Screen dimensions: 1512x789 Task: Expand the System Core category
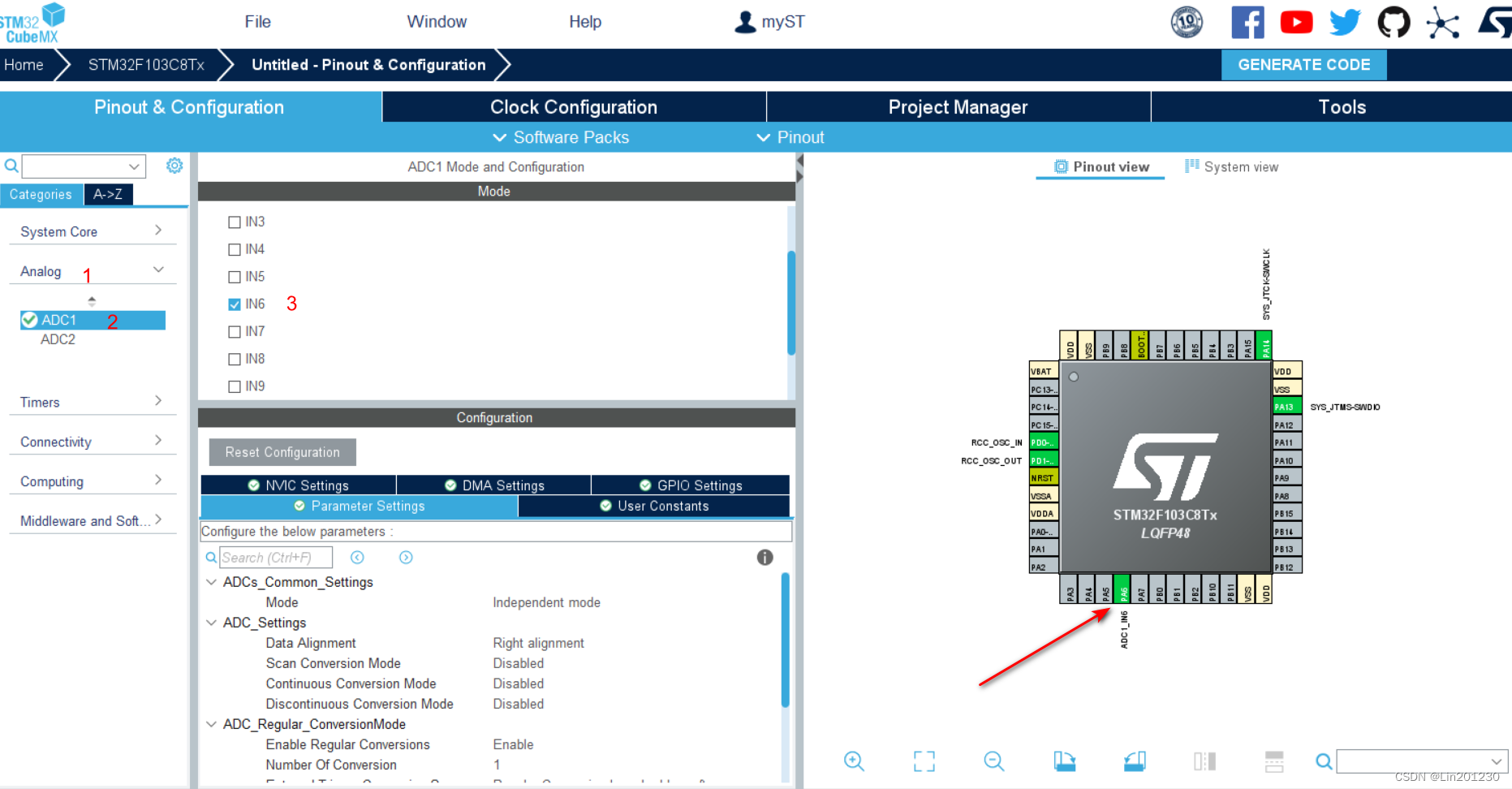tap(157, 231)
